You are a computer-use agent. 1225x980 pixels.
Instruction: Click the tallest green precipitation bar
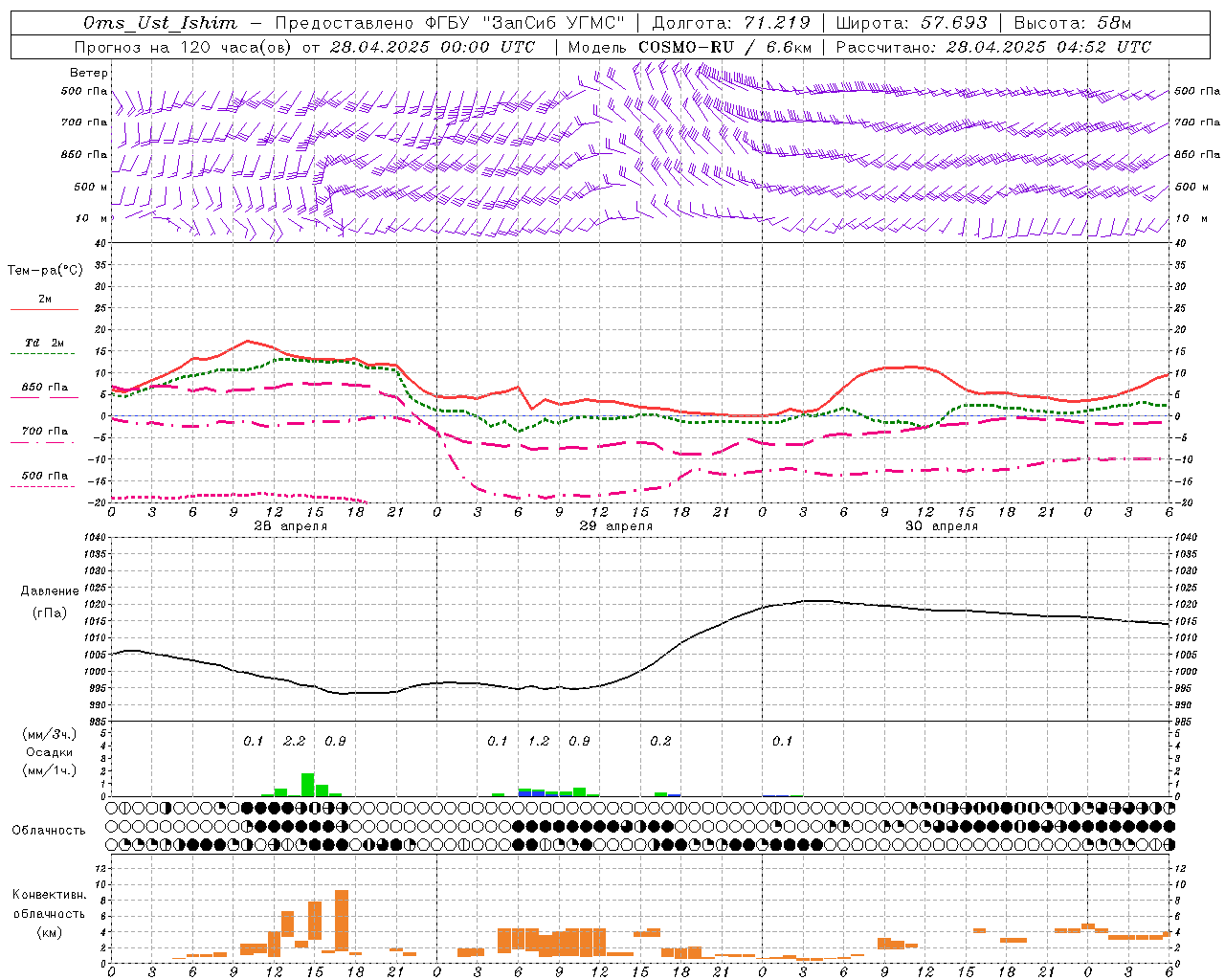(x=308, y=785)
